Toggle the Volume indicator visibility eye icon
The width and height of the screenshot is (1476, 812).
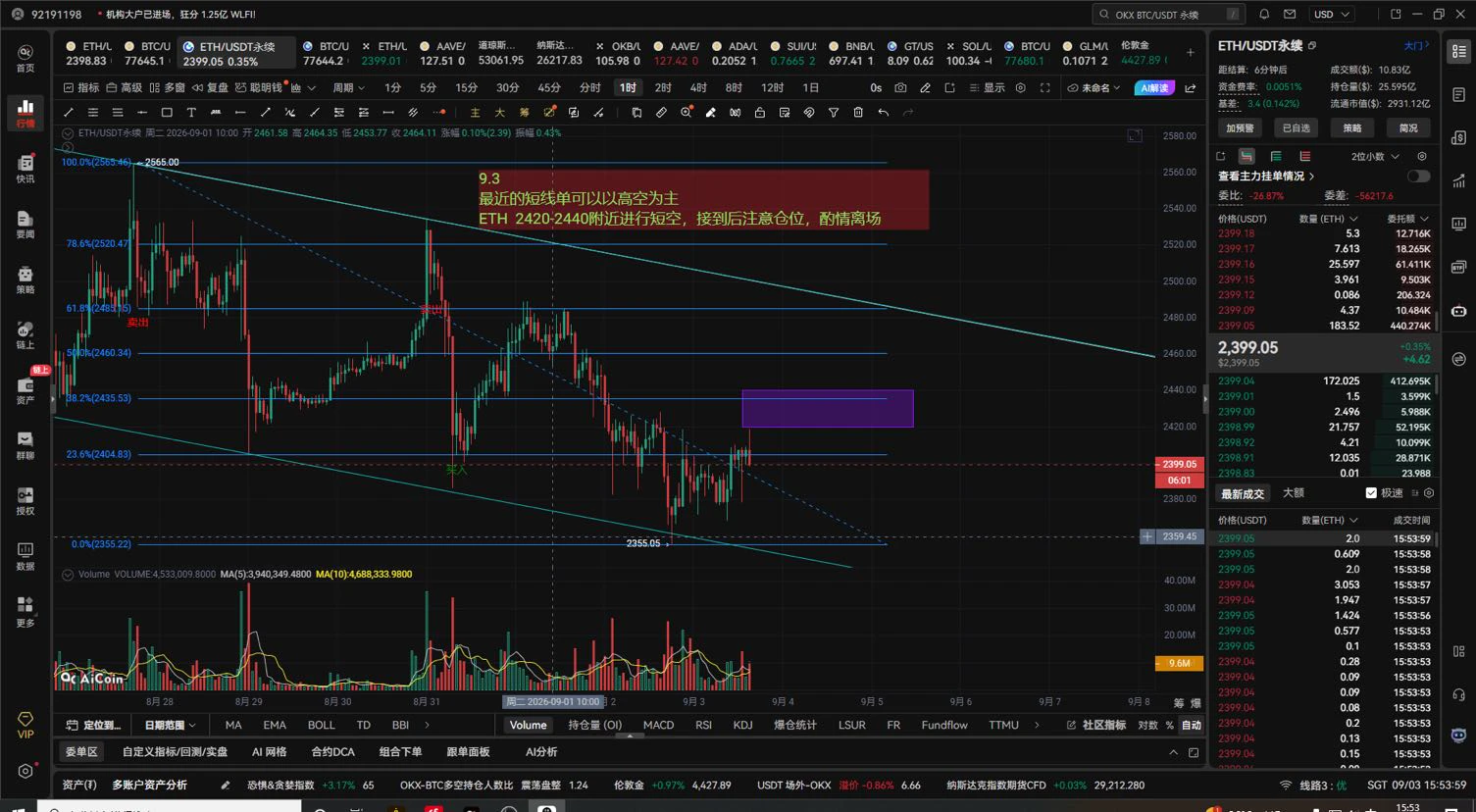(x=68, y=574)
